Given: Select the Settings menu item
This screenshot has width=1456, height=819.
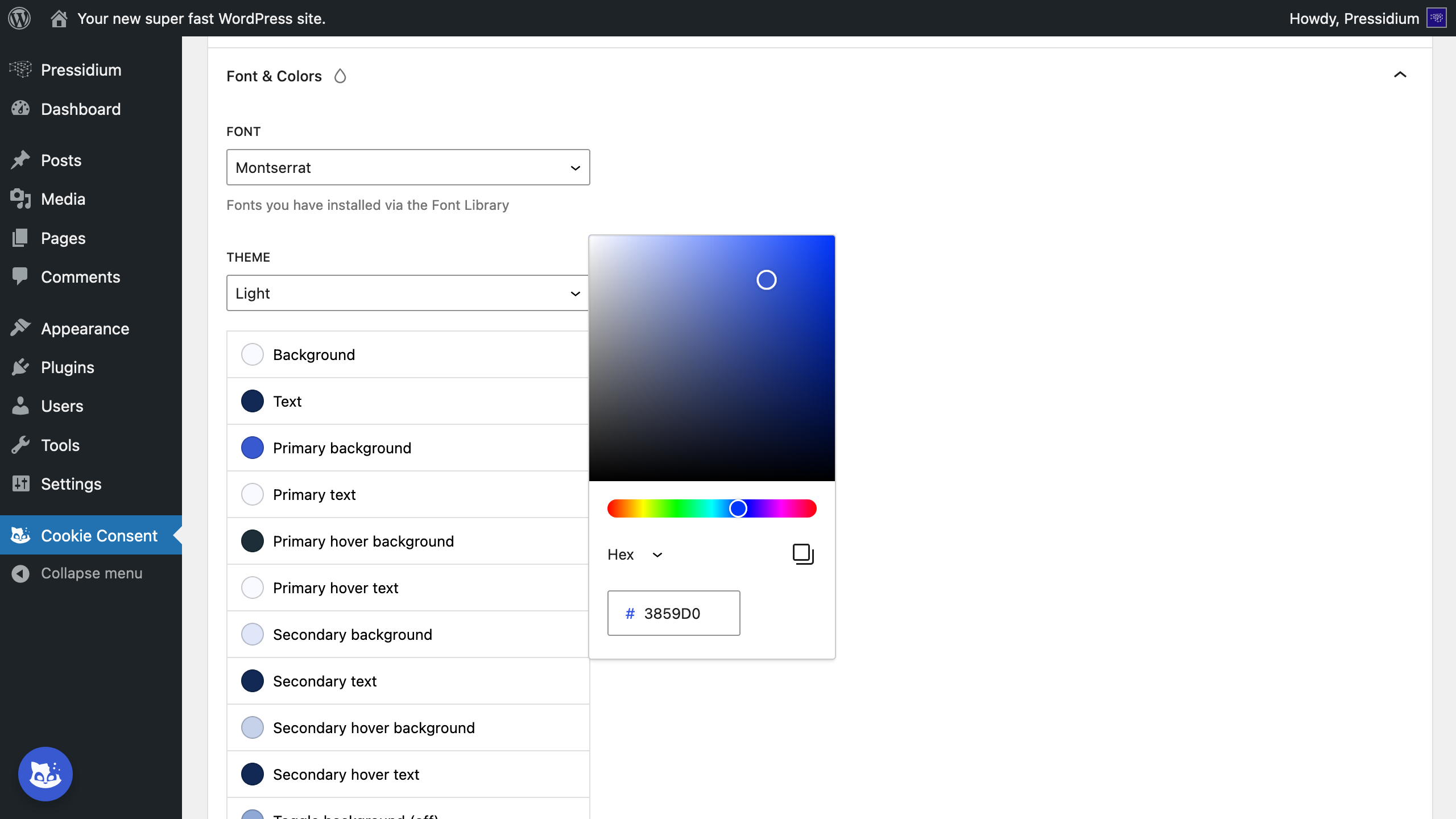Looking at the screenshot, I should [70, 484].
